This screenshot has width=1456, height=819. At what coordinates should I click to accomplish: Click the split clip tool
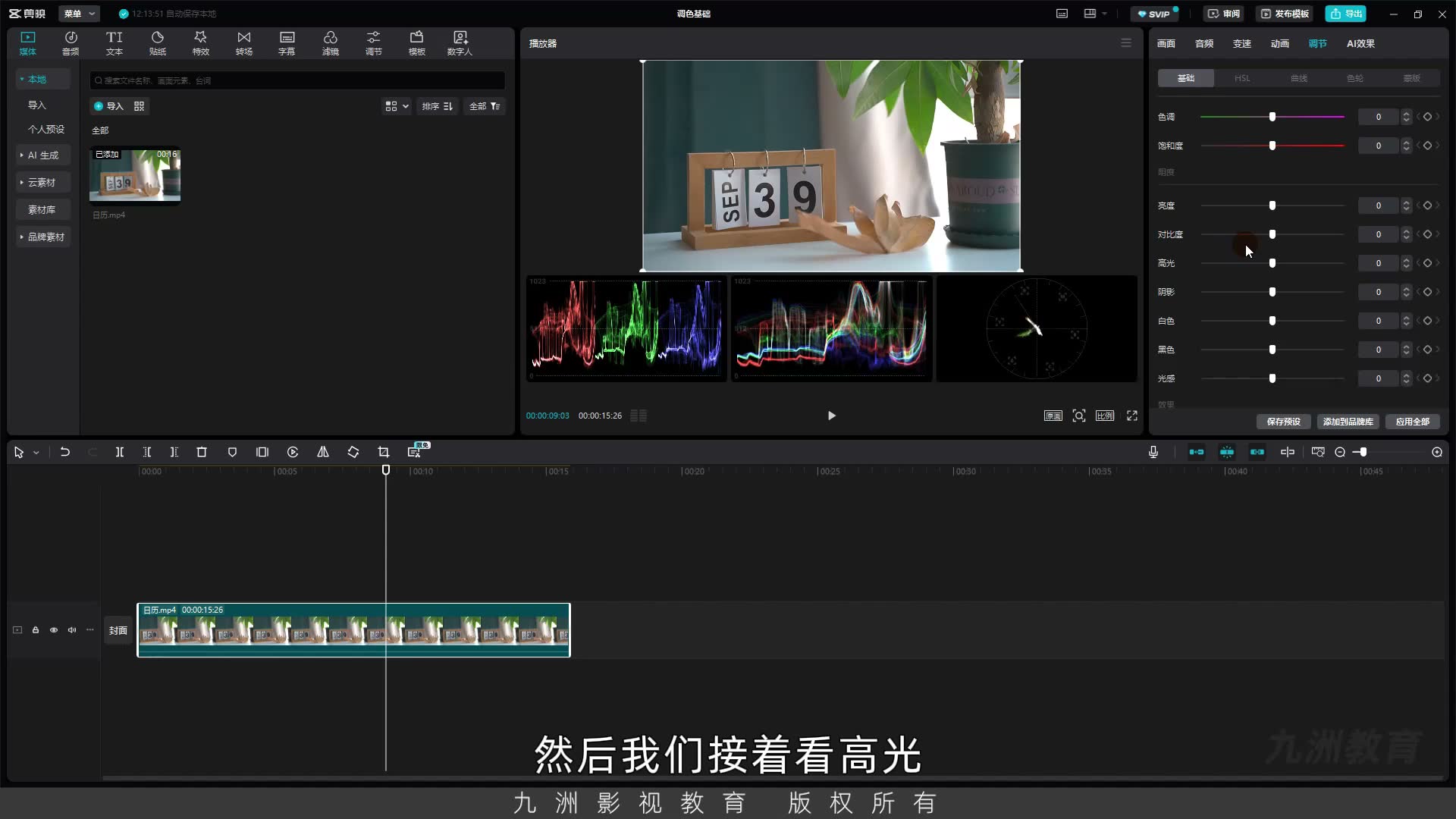point(120,452)
